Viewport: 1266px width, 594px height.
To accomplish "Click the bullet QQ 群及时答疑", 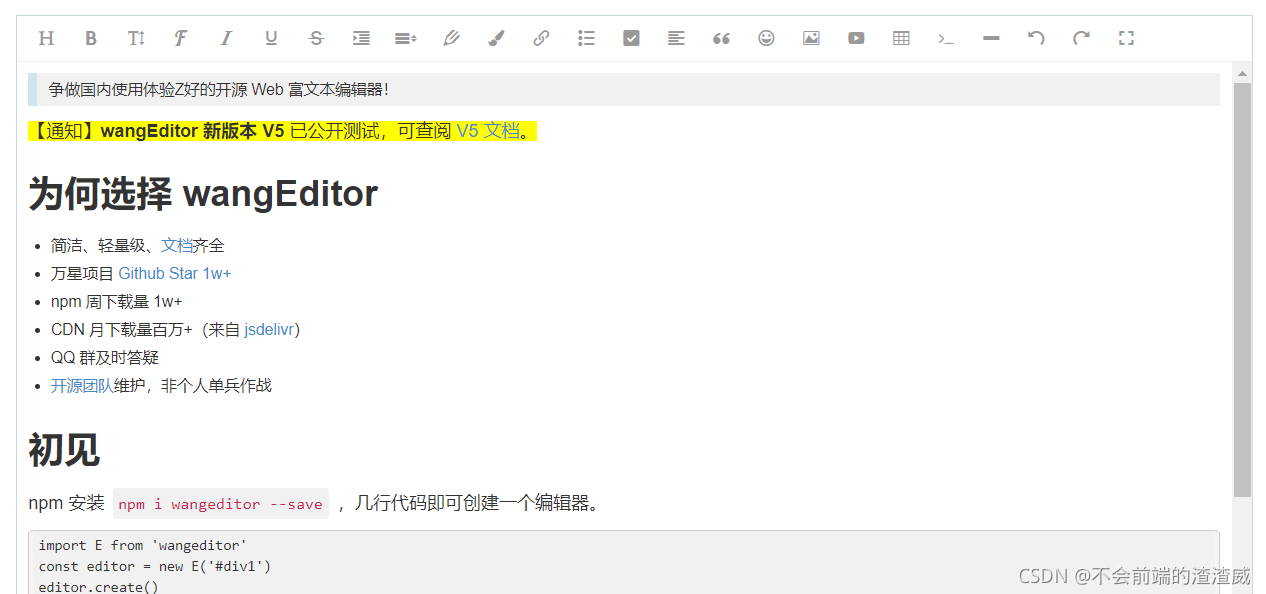I will [105, 357].
